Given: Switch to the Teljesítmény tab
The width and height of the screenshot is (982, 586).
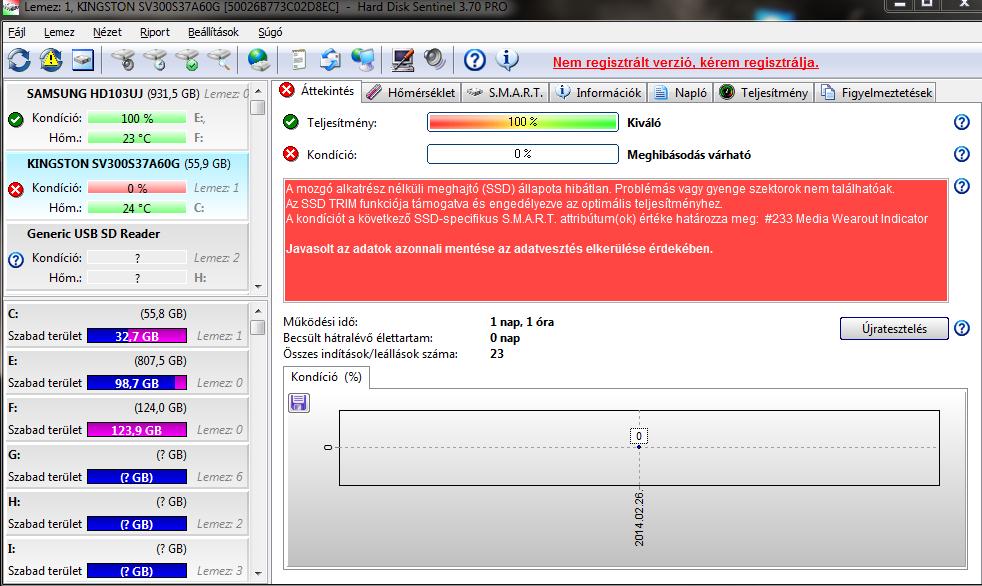Looking at the screenshot, I should (x=763, y=93).
